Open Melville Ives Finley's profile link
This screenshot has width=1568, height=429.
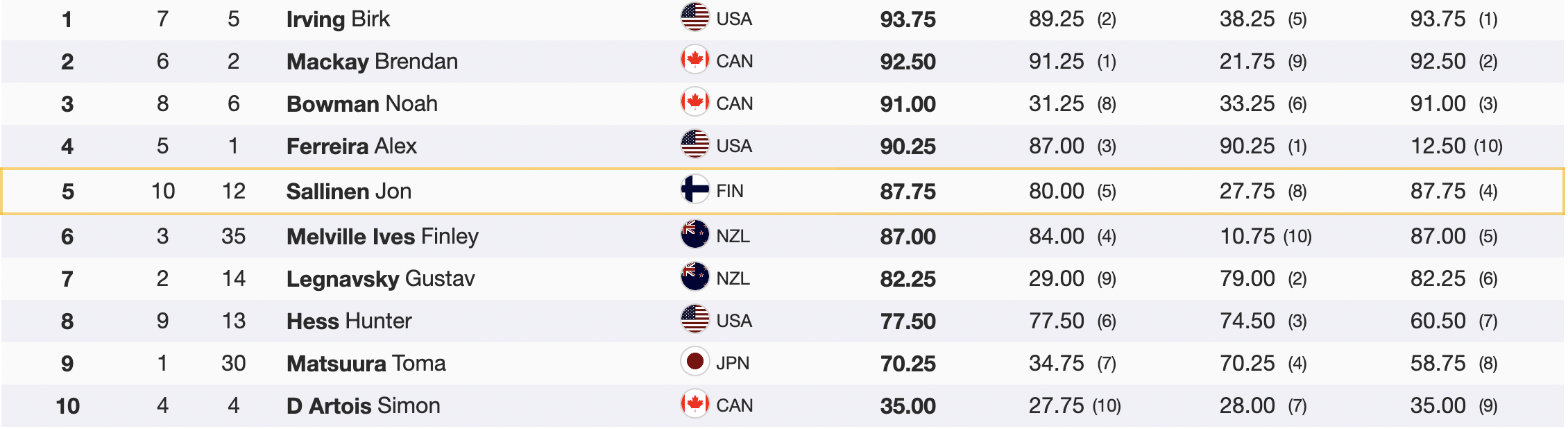(382, 236)
